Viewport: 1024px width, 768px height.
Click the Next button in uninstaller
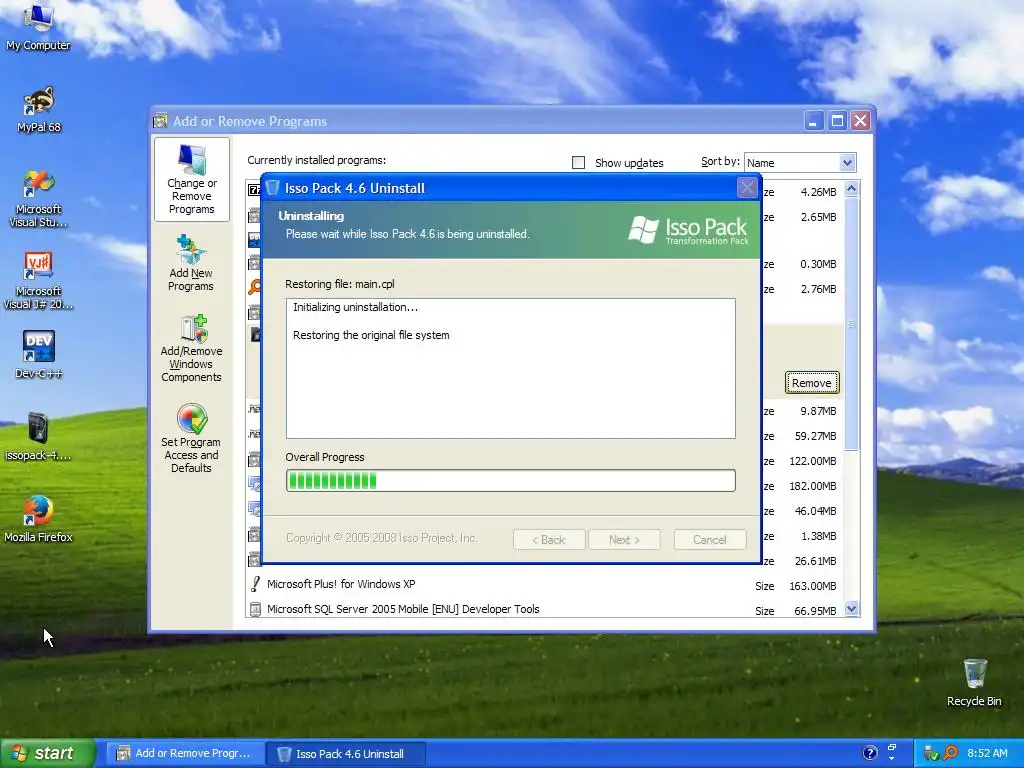point(624,539)
